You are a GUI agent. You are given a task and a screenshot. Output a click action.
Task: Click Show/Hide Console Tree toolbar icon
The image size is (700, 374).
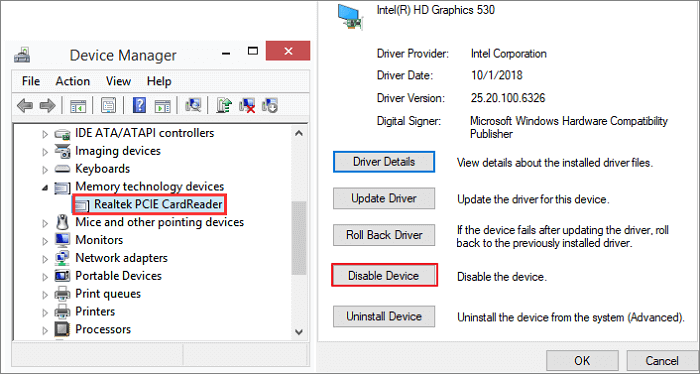[78, 106]
